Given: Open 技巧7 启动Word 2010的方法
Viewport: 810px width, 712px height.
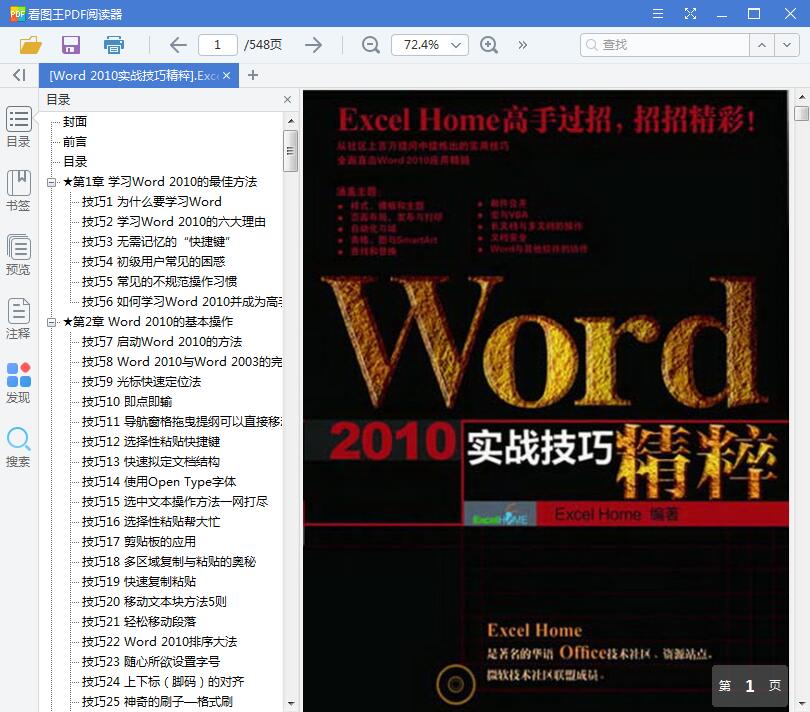Looking at the screenshot, I should 162,342.
